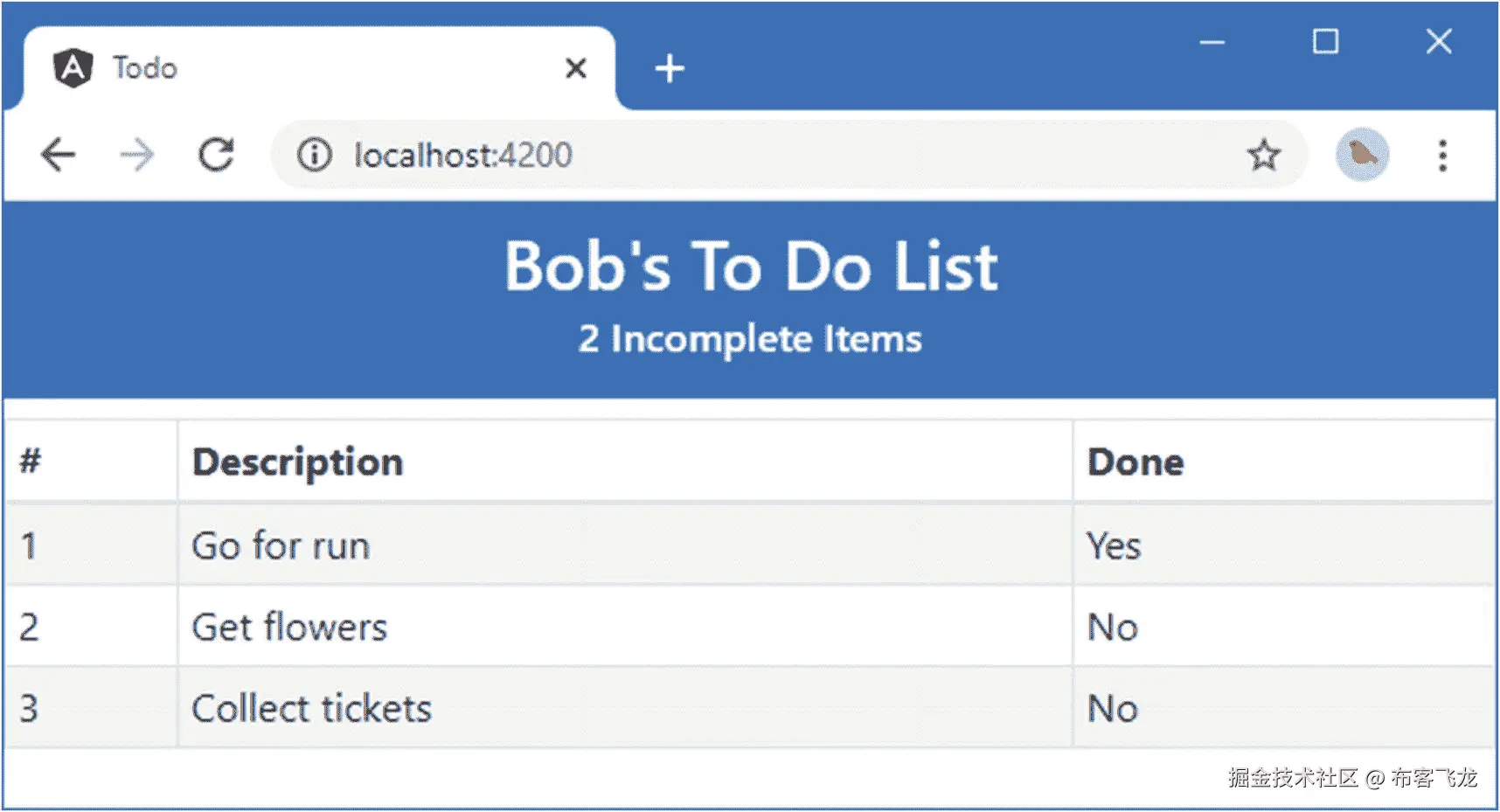The height and width of the screenshot is (812, 1500).
Task: View site information icon
Action: (x=314, y=156)
